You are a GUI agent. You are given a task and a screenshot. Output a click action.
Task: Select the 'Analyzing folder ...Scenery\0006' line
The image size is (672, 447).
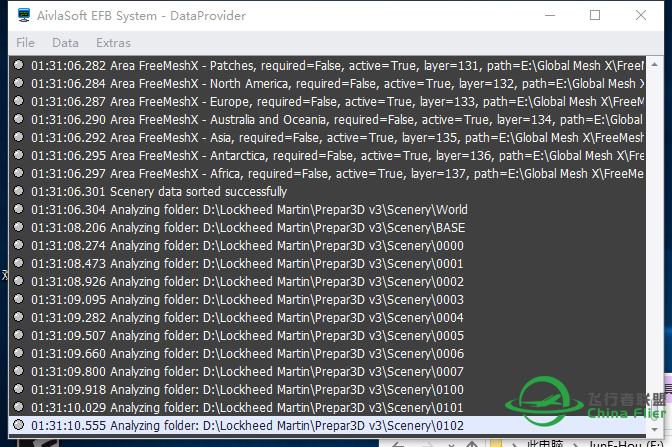click(327, 354)
